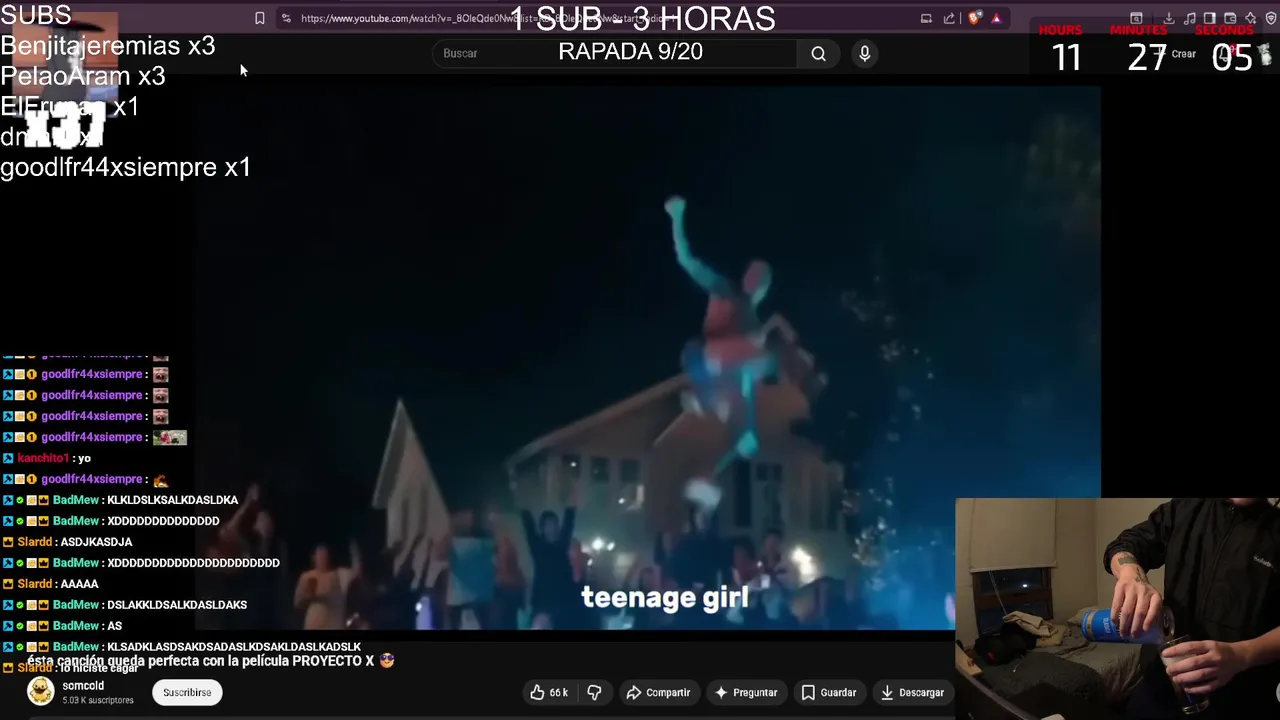Click the Suscribirse button
Viewport: 1280px width, 720px height.
187,692
